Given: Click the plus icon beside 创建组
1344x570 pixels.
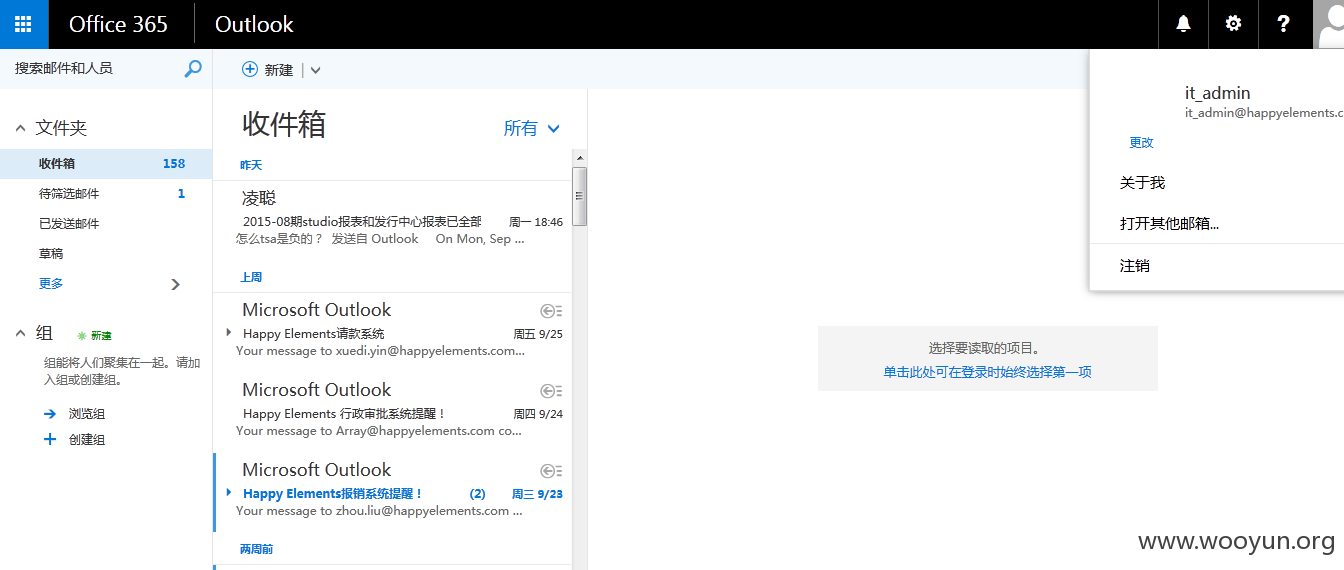Looking at the screenshot, I should click(50, 439).
